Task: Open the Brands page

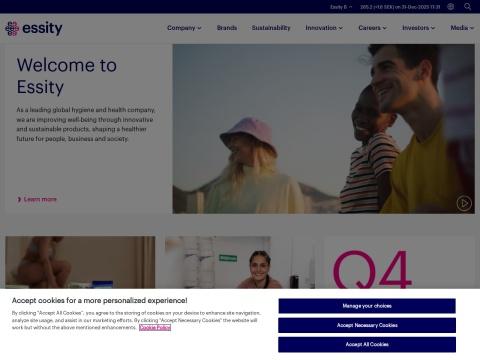Action: tap(227, 28)
